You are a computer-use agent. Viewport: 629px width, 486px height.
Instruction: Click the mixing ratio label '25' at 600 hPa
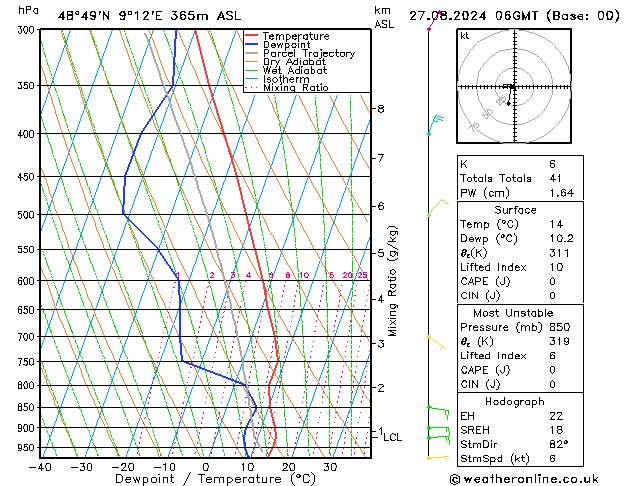point(363,275)
